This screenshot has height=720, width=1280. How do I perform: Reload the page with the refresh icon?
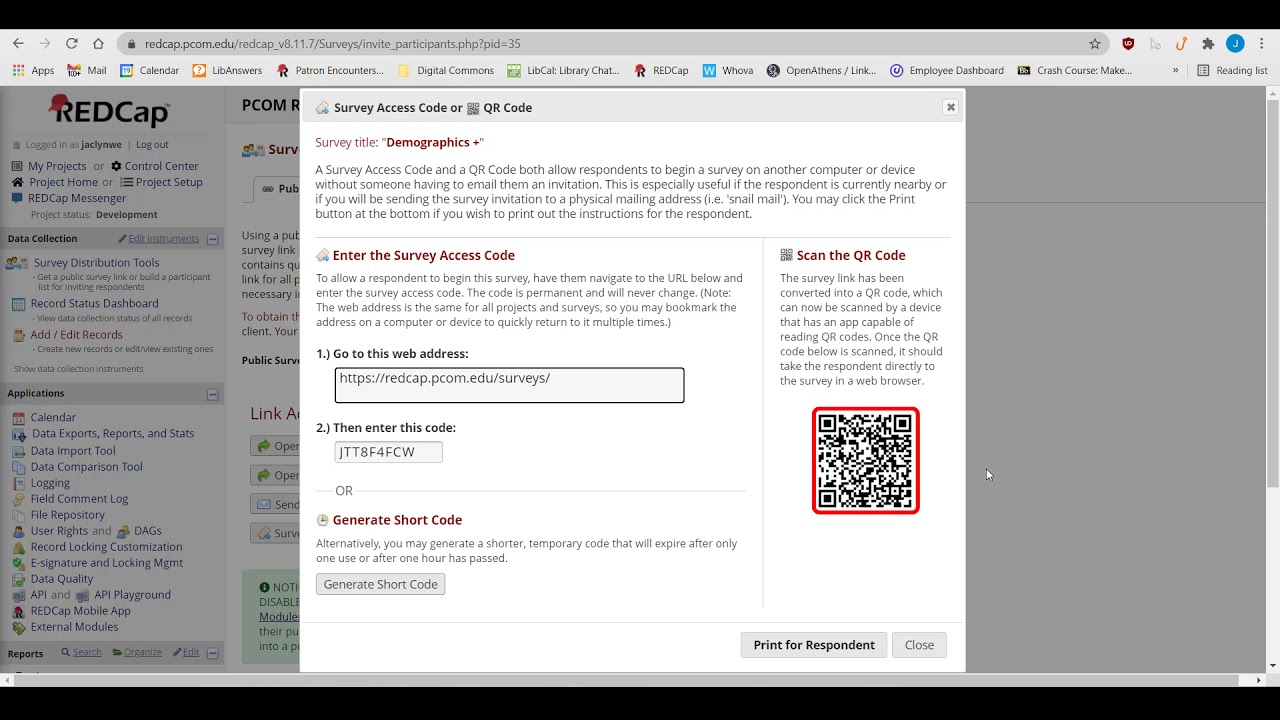(x=72, y=44)
